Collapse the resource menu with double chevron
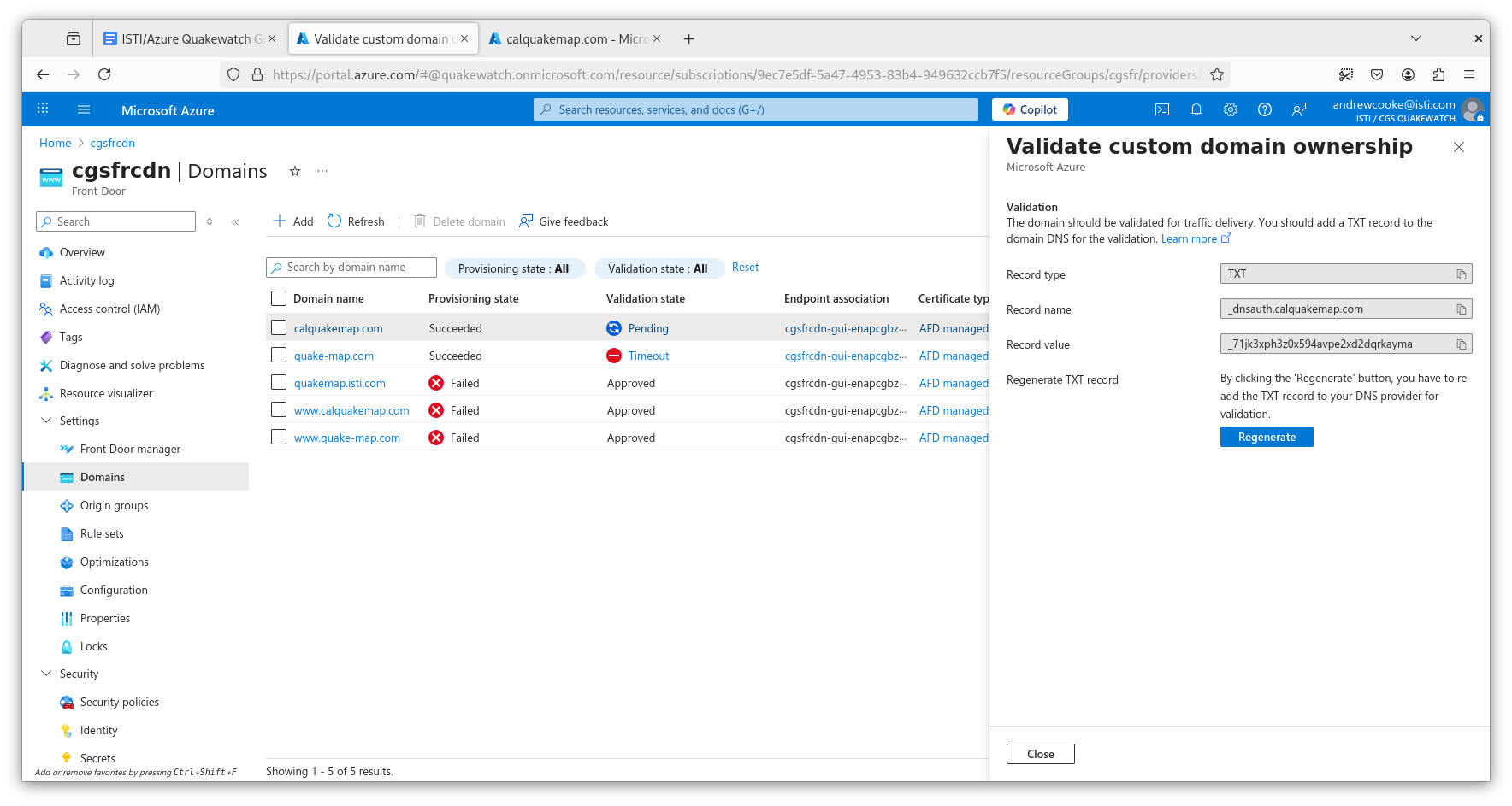 tap(235, 221)
